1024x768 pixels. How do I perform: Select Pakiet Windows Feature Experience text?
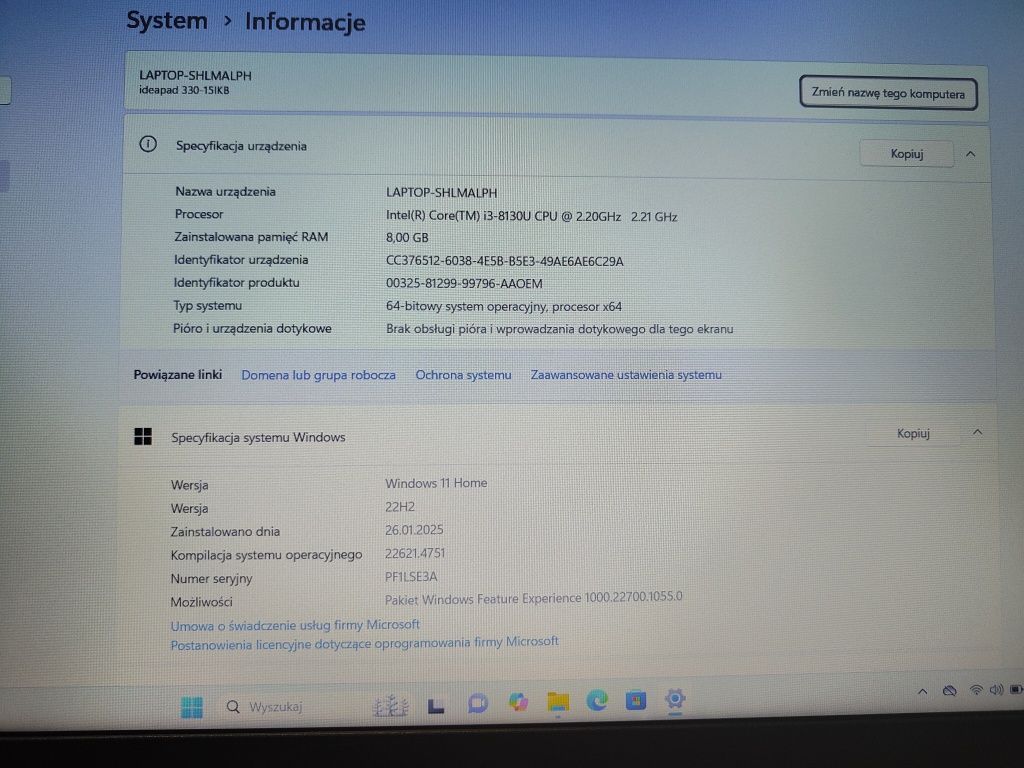click(534, 598)
